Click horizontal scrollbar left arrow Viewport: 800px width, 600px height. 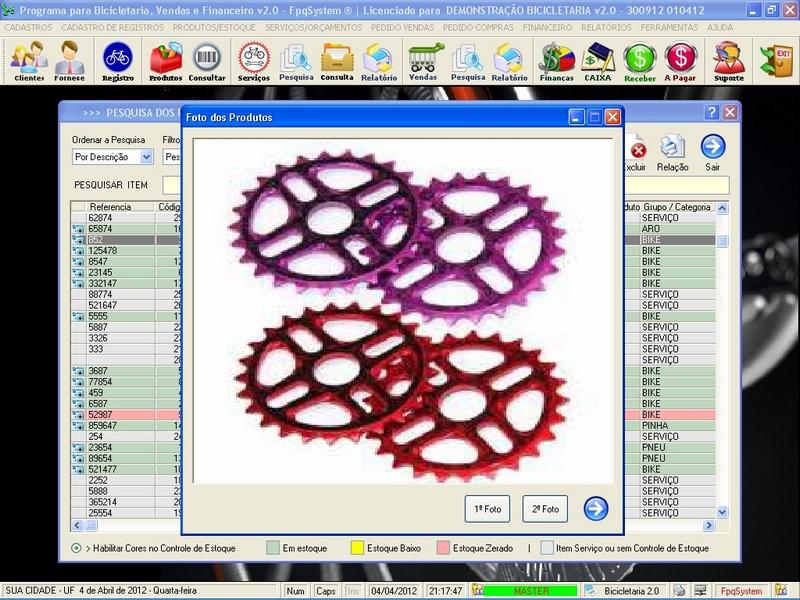pyautogui.click(x=77, y=525)
